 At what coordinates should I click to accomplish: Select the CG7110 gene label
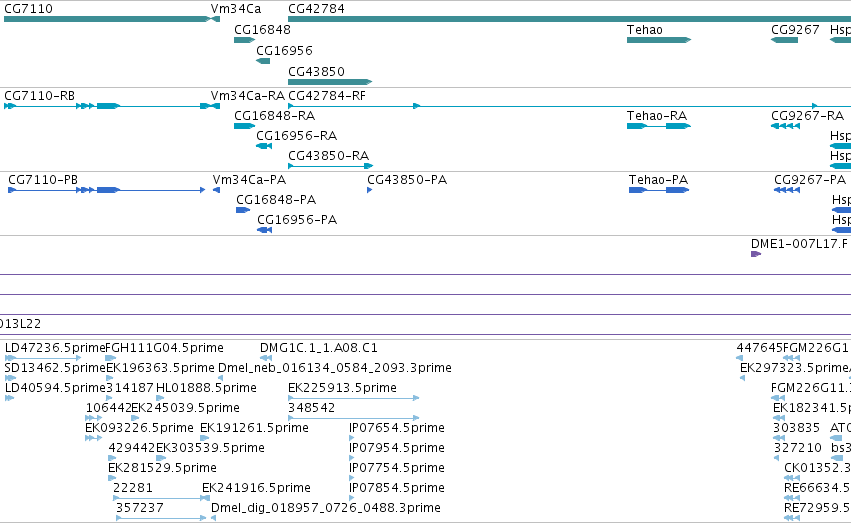click(28, 9)
